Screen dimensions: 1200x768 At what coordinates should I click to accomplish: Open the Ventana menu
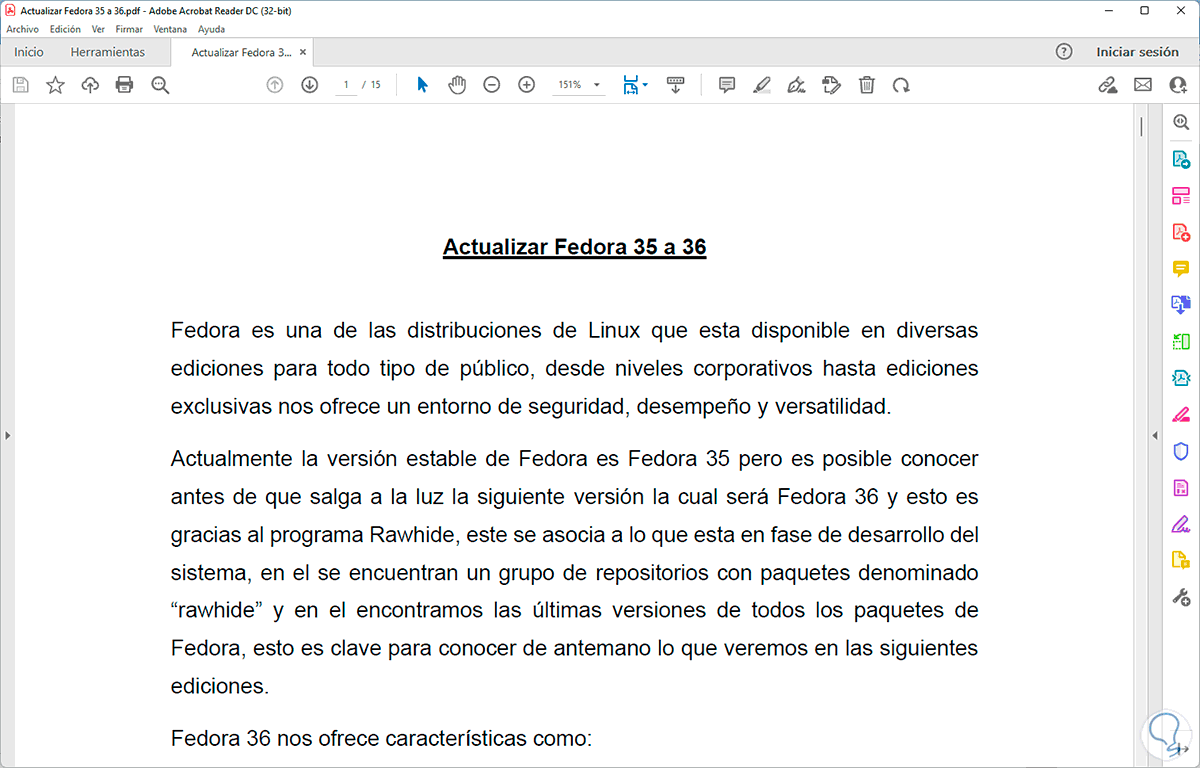point(170,29)
